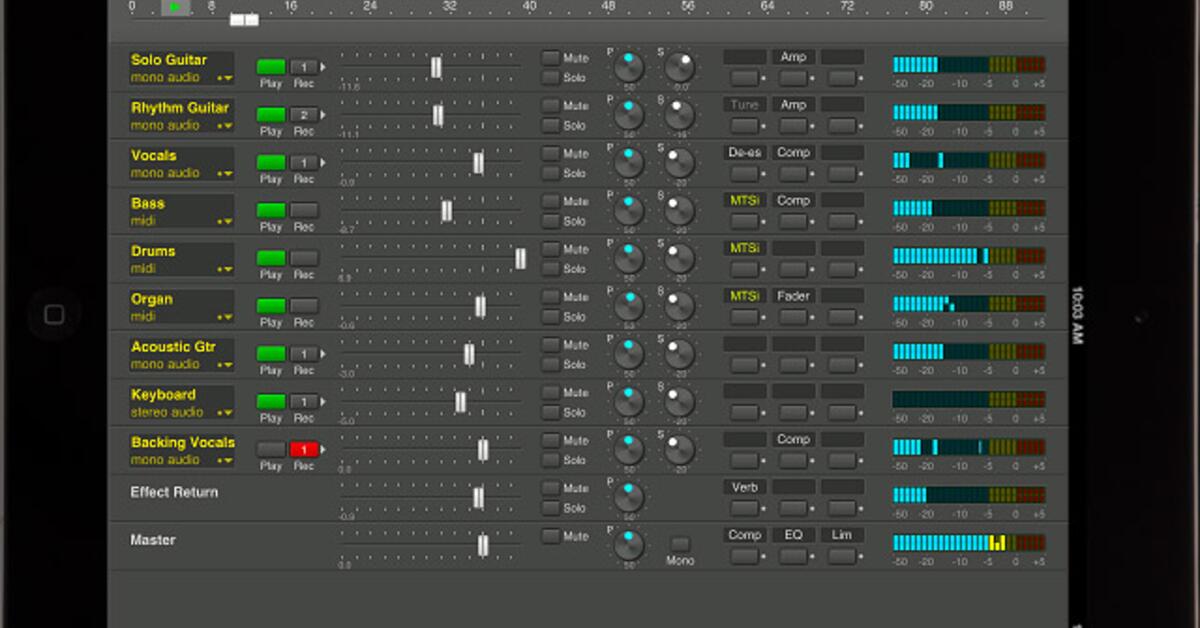Open the Comp effect on the Bass track

coord(793,200)
